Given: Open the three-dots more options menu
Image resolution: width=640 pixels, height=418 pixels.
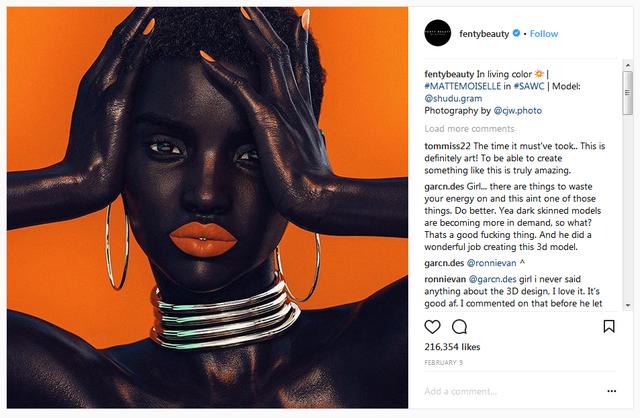Looking at the screenshot, I should coord(611,391).
